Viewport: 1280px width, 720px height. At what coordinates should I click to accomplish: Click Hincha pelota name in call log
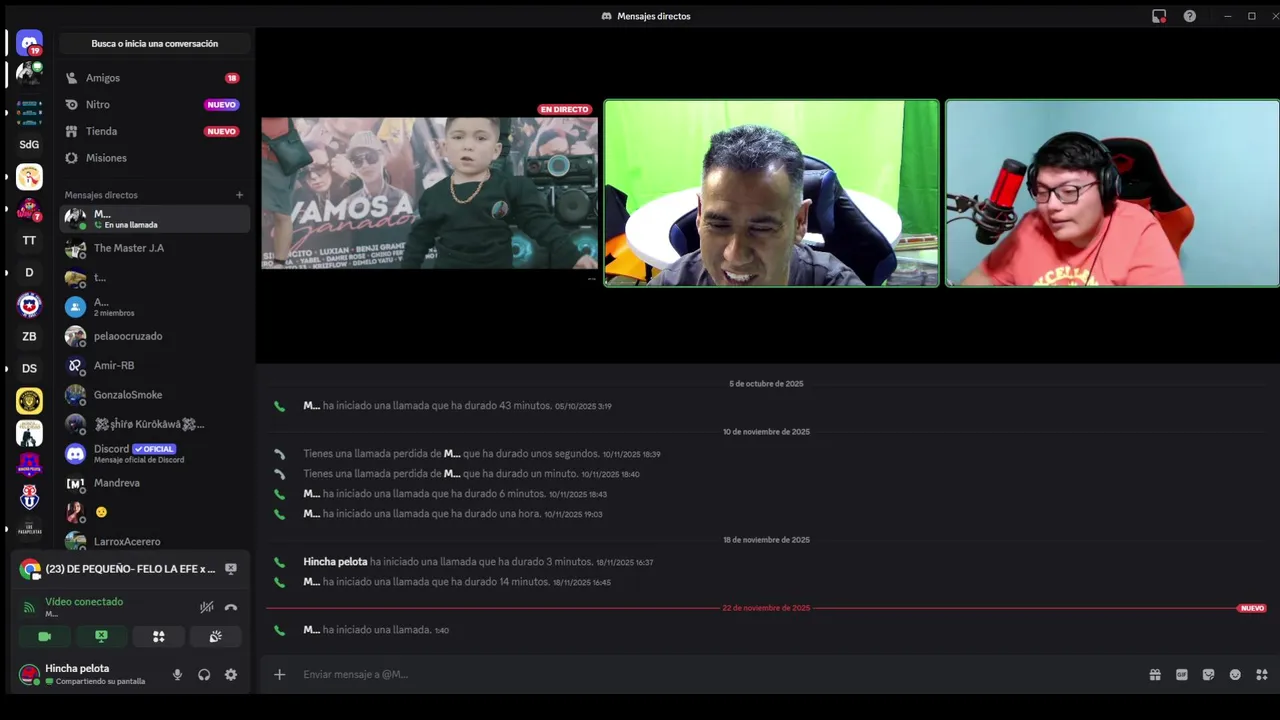coord(335,562)
